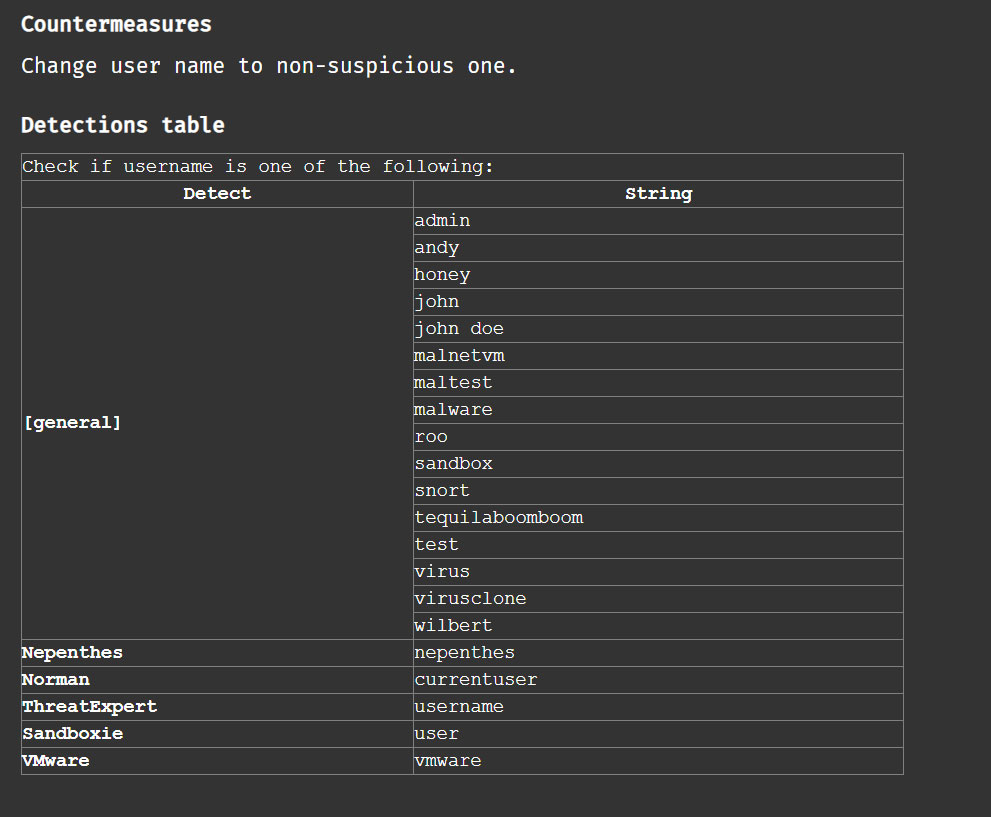Click the honey username cell

pyautogui.click(x=658, y=275)
